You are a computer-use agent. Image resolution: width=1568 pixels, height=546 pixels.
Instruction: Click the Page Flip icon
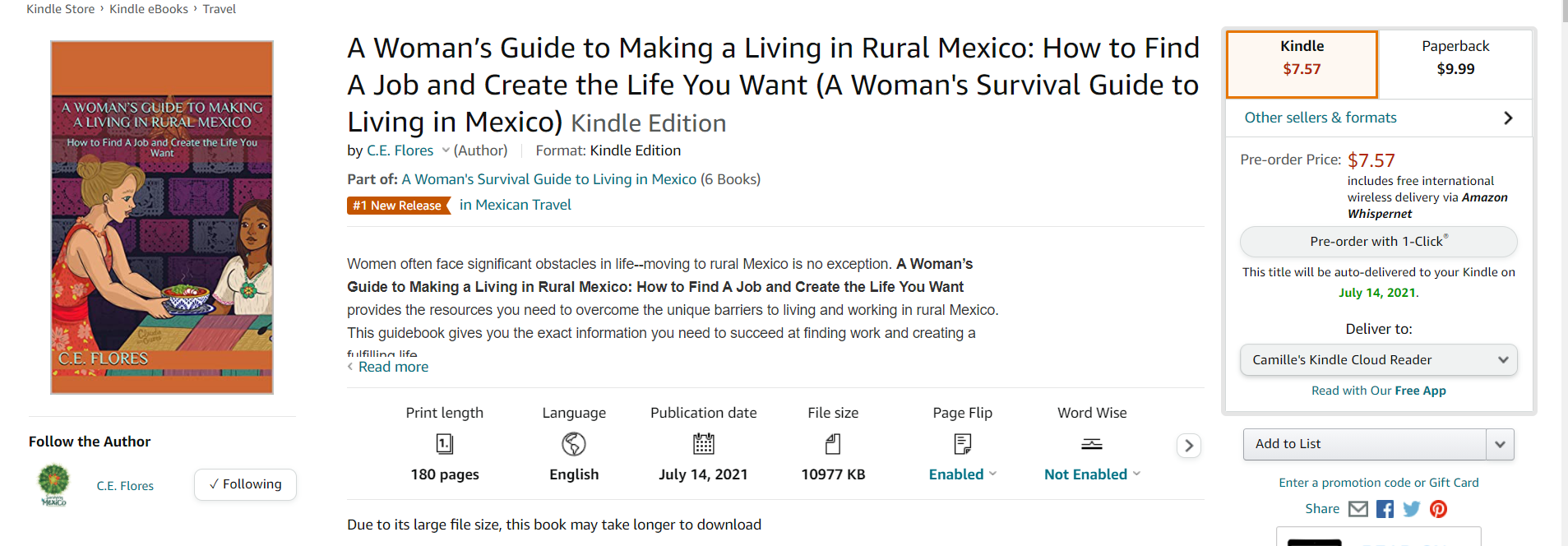tap(963, 444)
